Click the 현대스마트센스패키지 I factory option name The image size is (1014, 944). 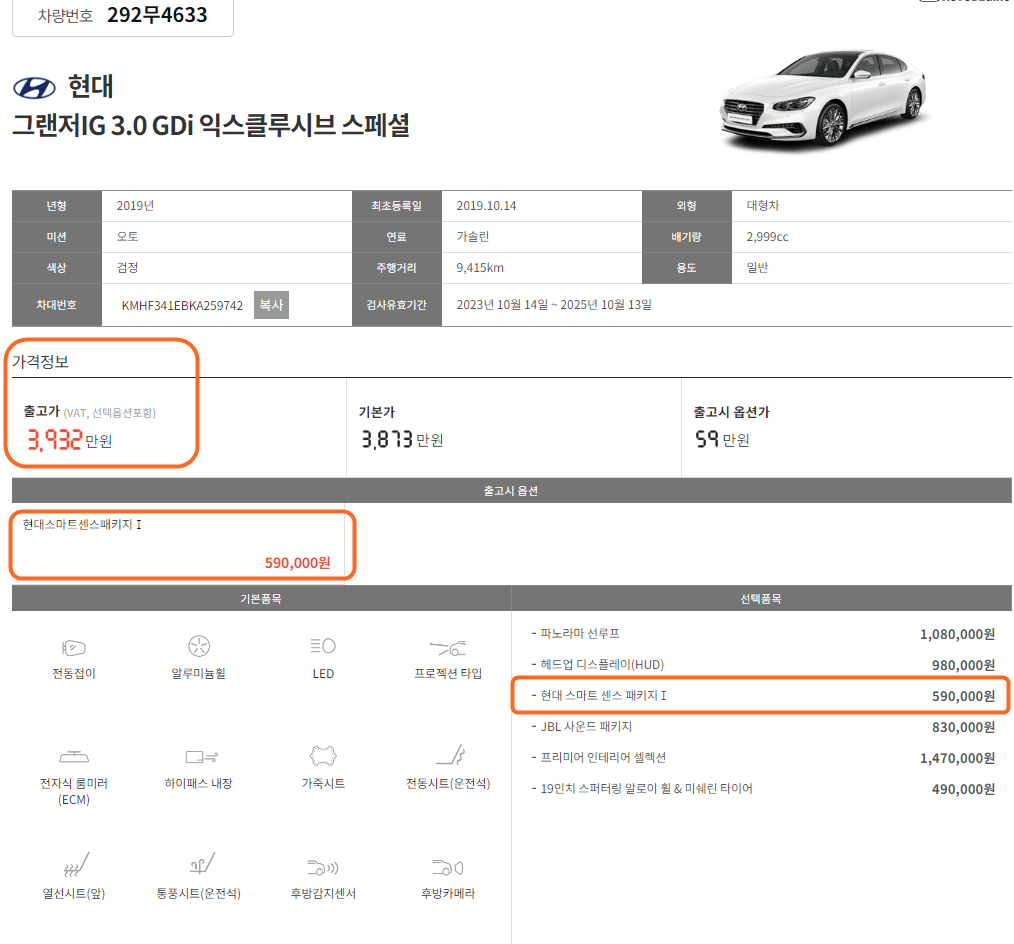tap(82, 524)
